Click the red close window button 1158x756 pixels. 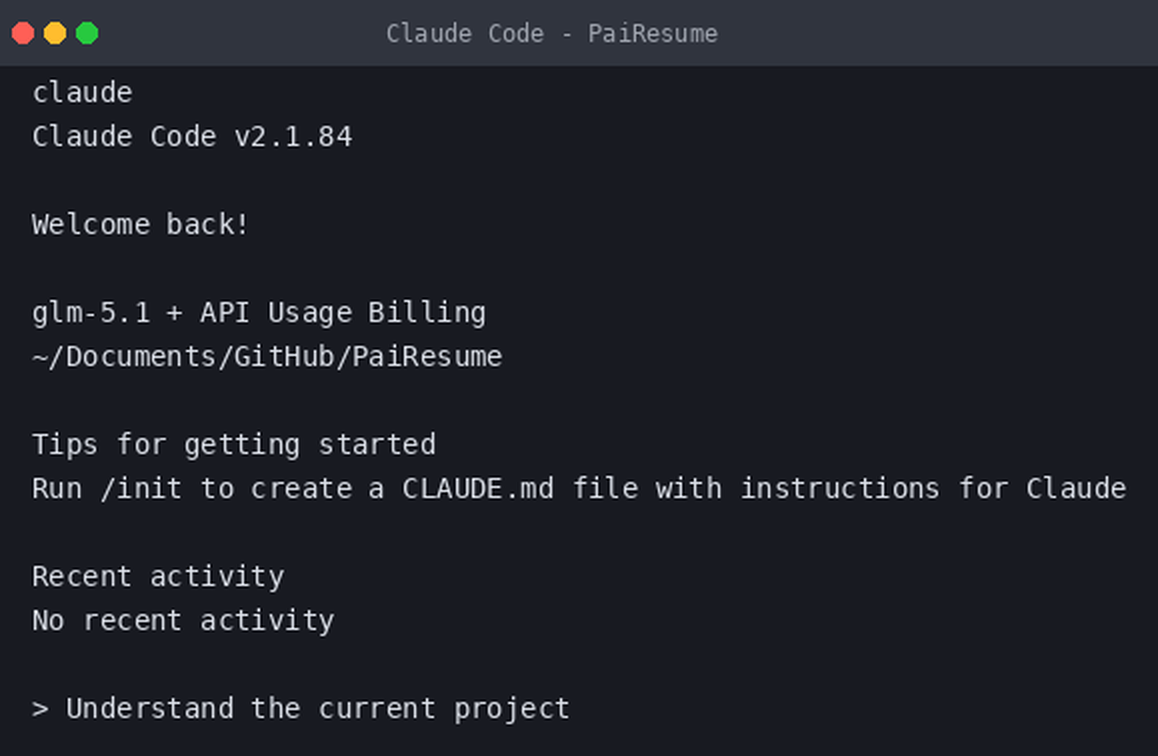click(23, 33)
